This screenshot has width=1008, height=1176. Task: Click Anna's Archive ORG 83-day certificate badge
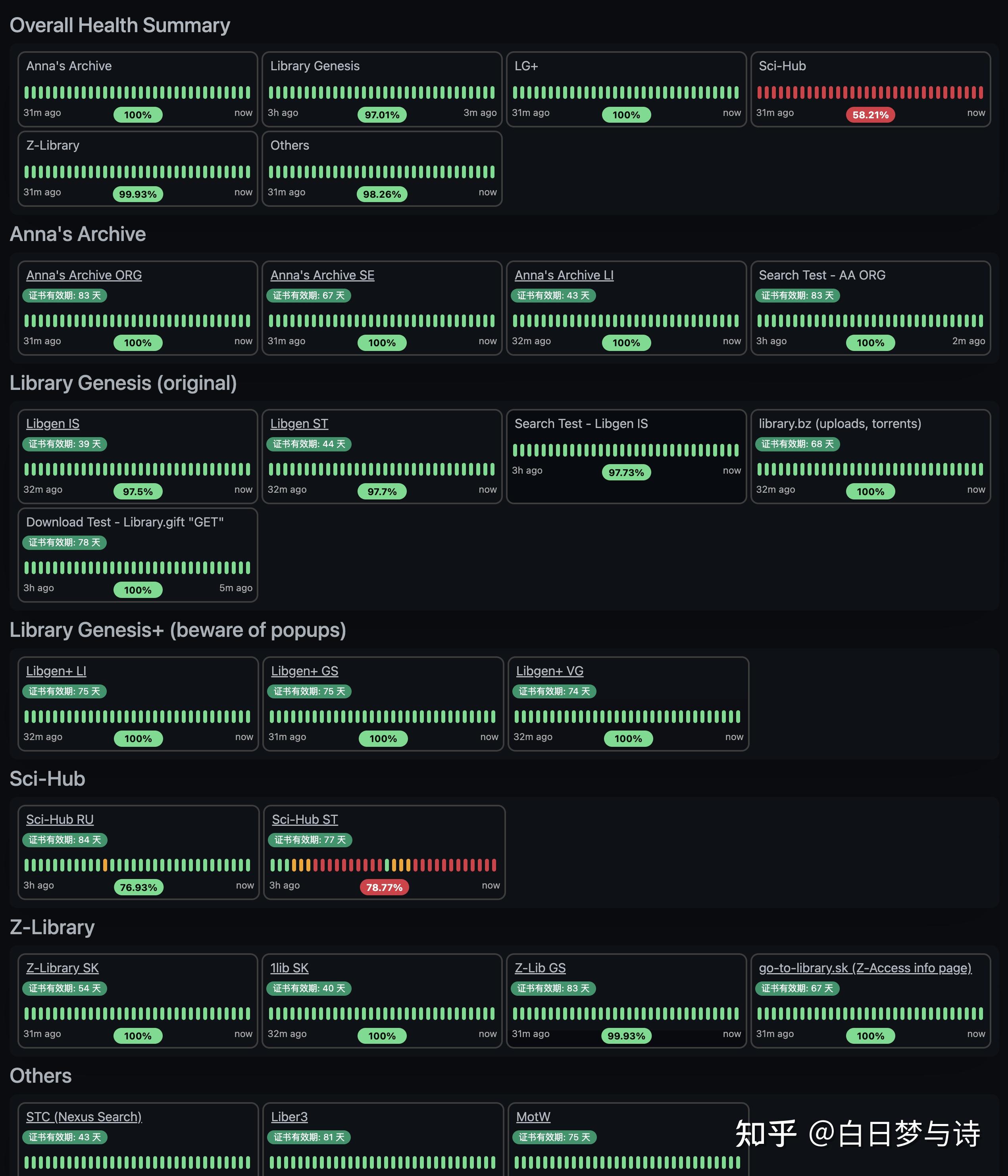[x=65, y=296]
